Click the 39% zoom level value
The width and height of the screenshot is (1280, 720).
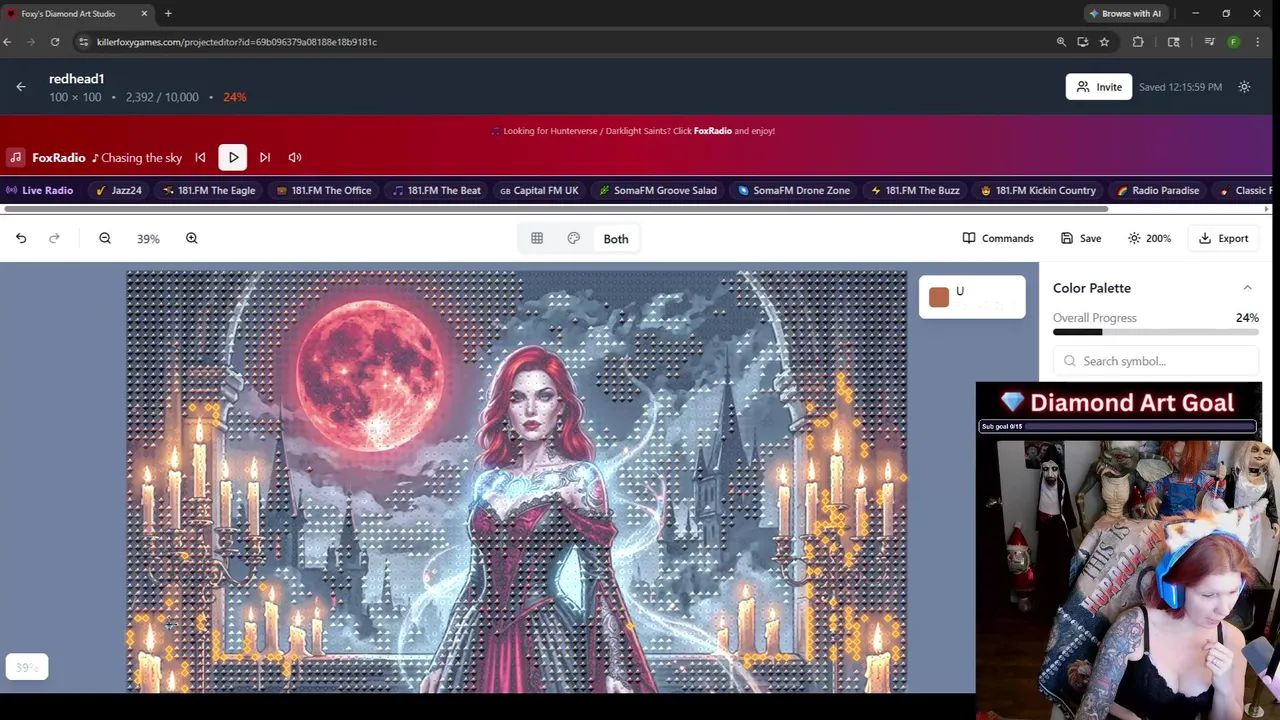148,239
